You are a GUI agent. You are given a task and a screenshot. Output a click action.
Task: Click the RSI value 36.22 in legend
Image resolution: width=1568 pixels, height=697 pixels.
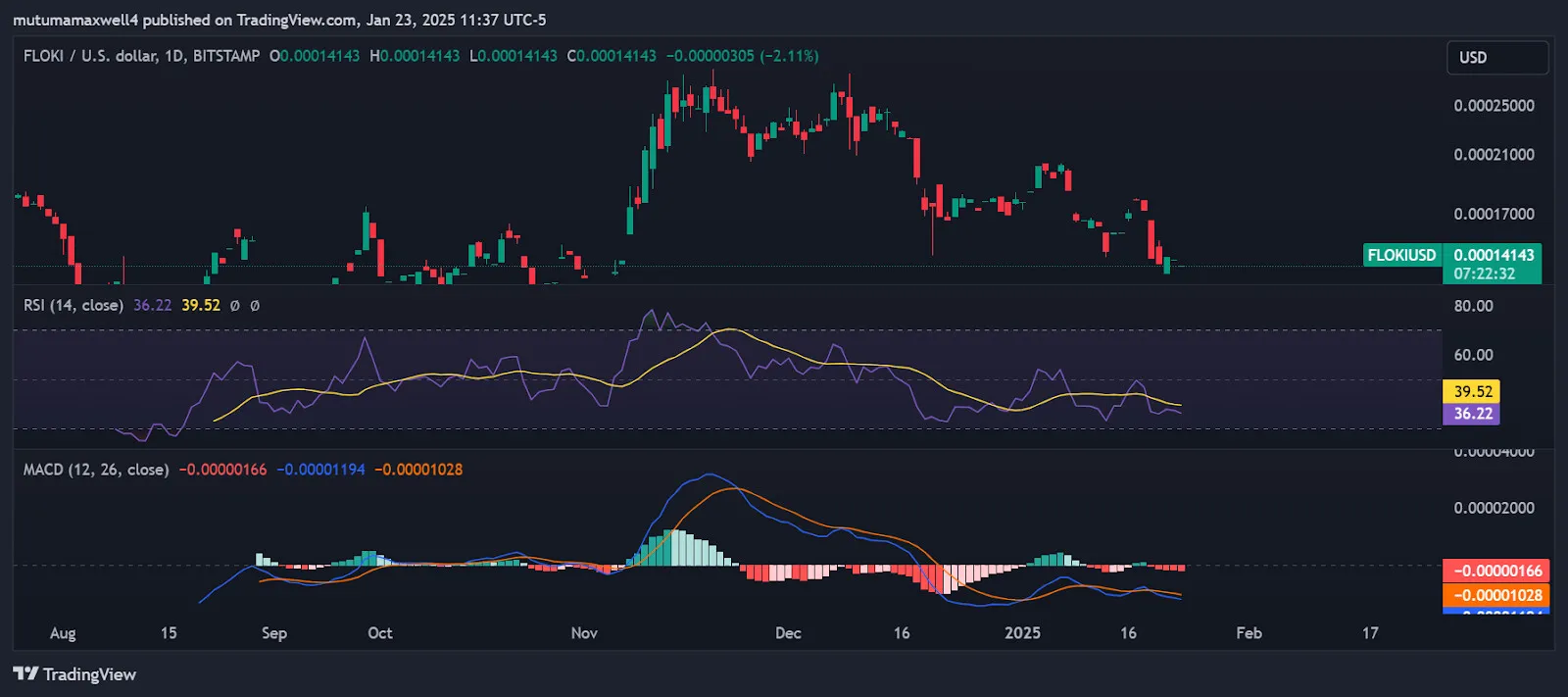tap(152, 305)
